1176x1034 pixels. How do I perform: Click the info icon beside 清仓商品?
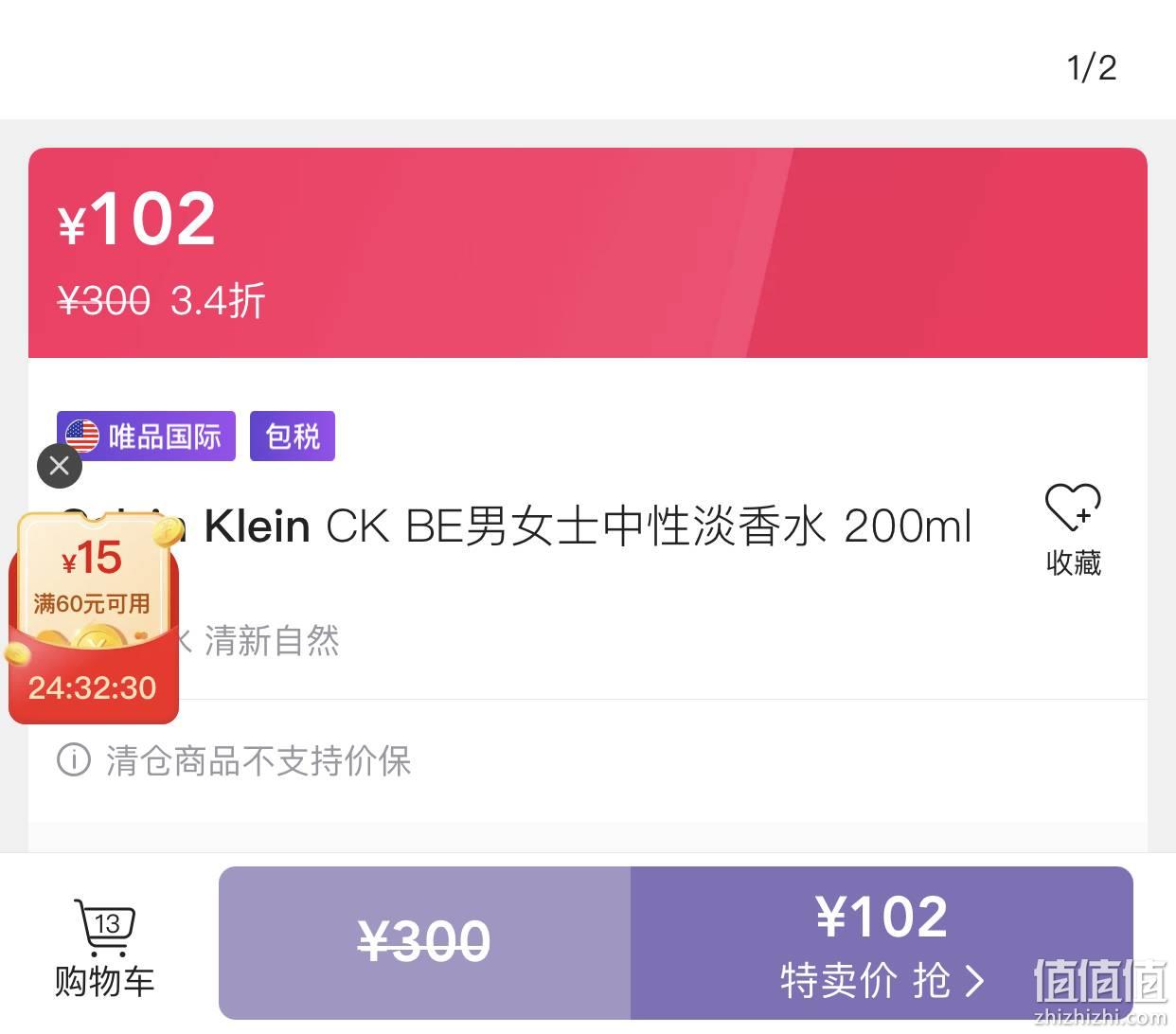(74, 759)
